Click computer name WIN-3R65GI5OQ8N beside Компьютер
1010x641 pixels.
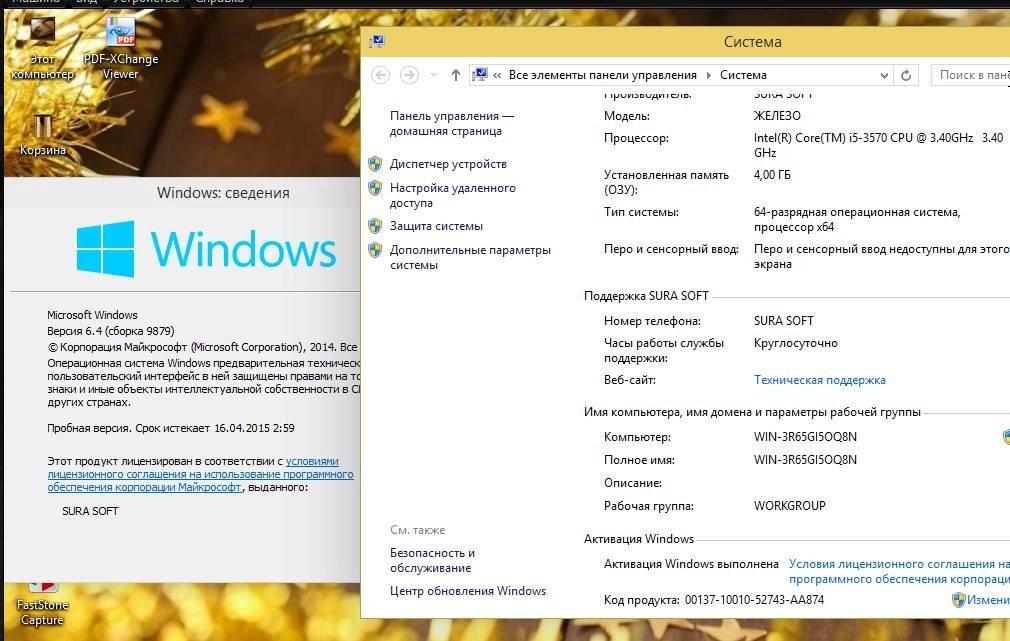pos(805,437)
